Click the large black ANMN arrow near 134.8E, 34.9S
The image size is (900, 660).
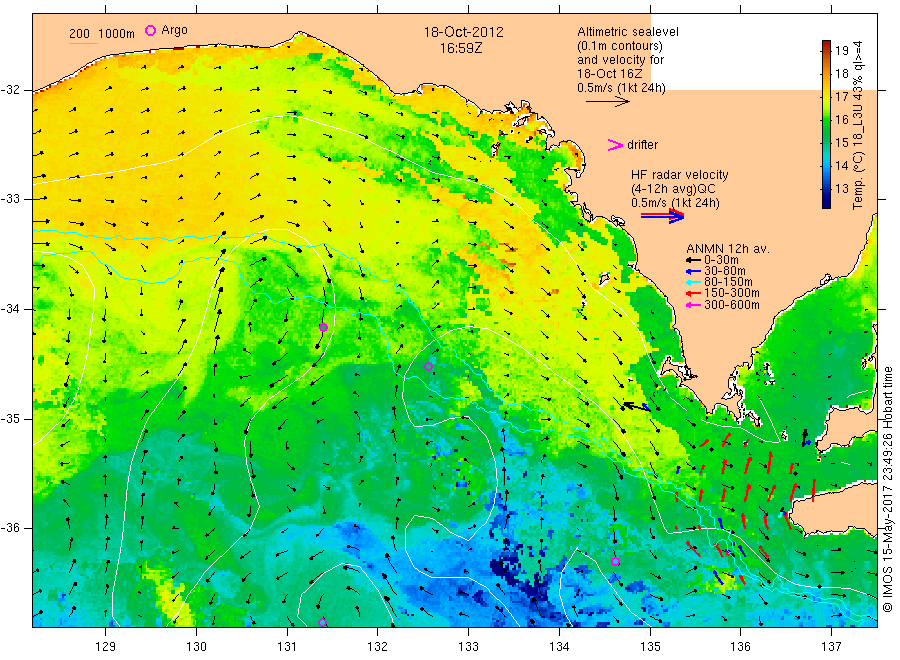click(637, 406)
